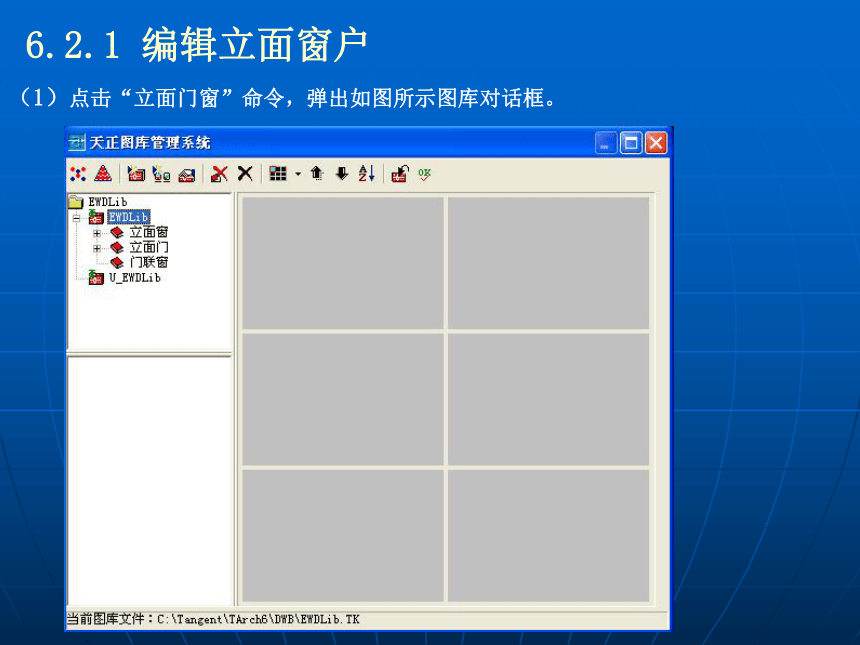Select the top EWDLib folder node
This screenshot has width=860, height=645.
[108, 202]
